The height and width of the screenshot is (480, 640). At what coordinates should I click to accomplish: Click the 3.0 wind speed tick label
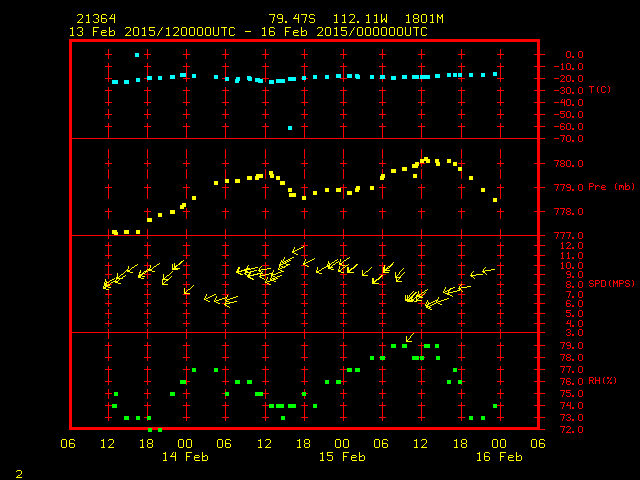[x=574, y=333]
